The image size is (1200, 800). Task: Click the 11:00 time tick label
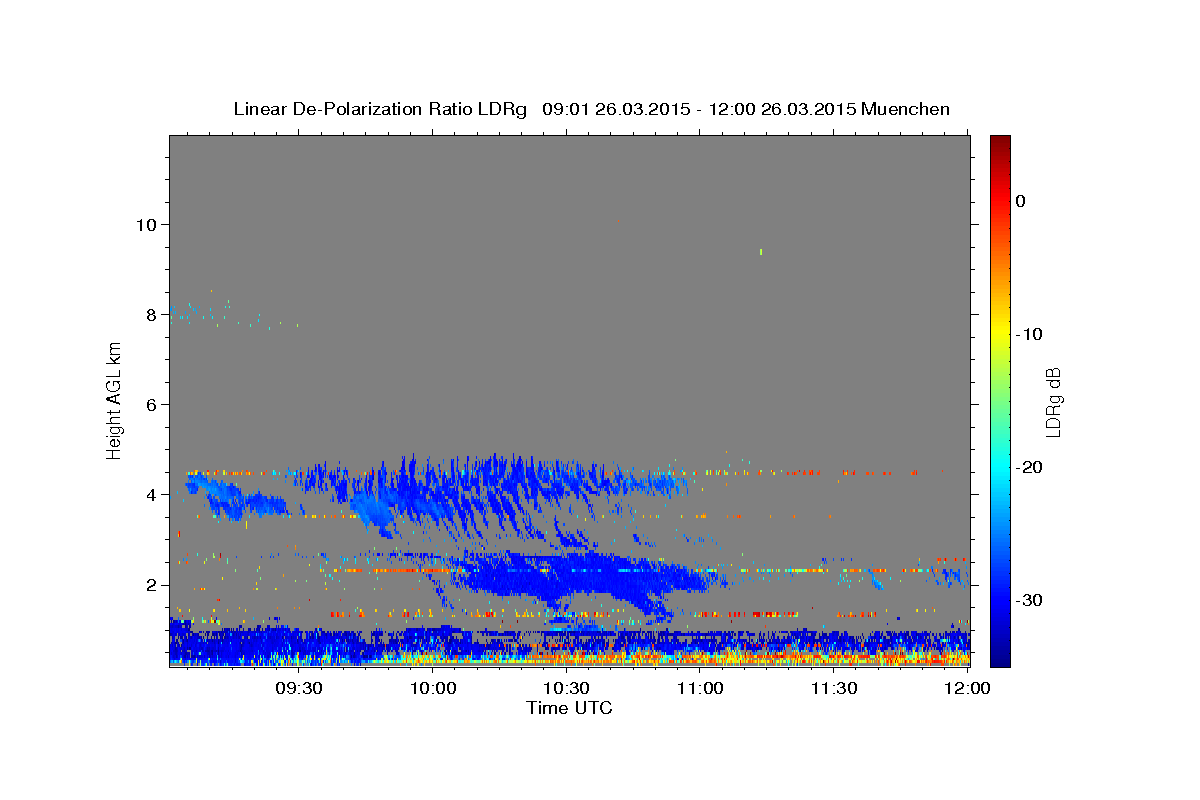click(700, 688)
